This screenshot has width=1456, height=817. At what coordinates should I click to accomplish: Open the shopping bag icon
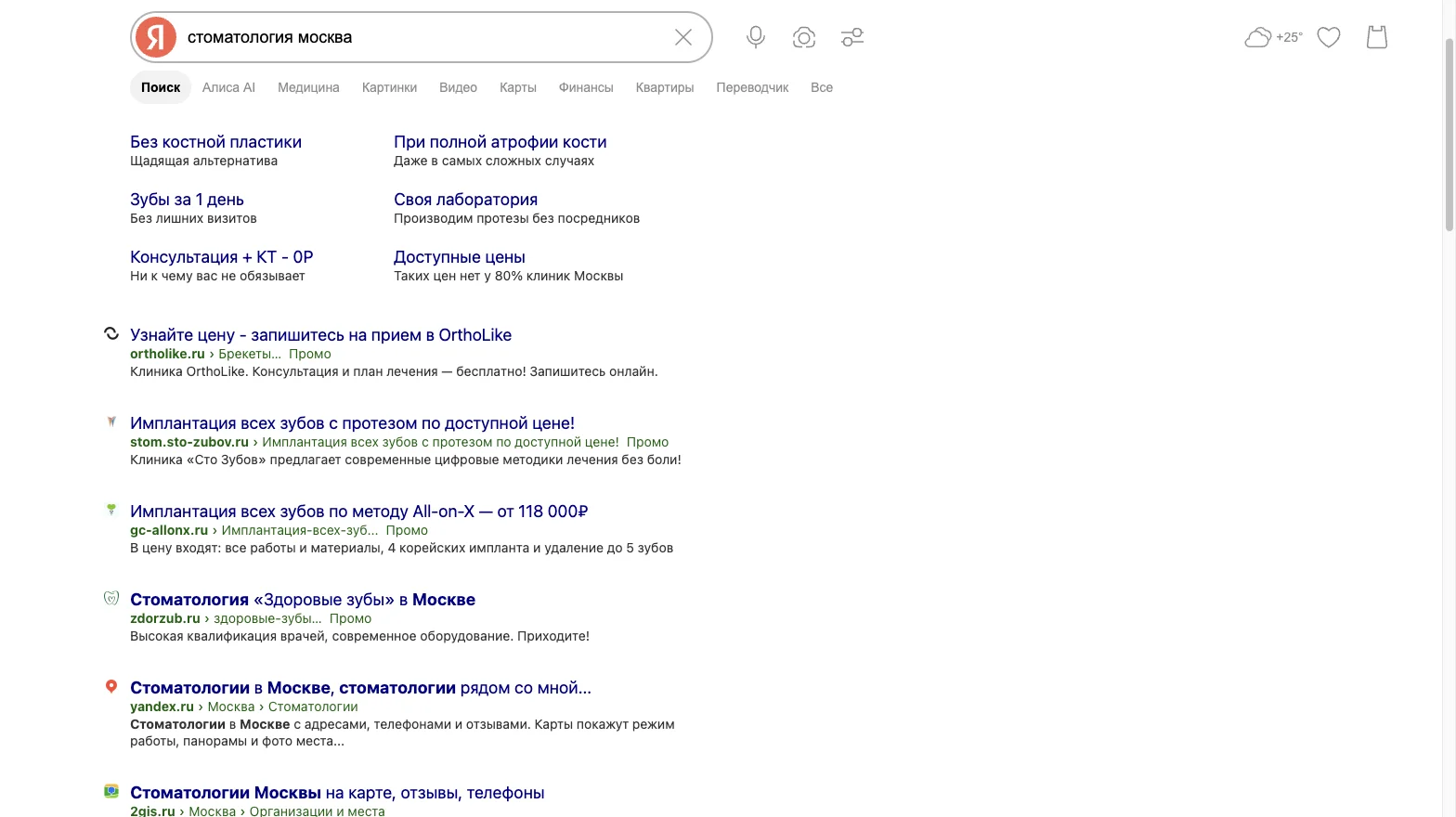[x=1377, y=37]
